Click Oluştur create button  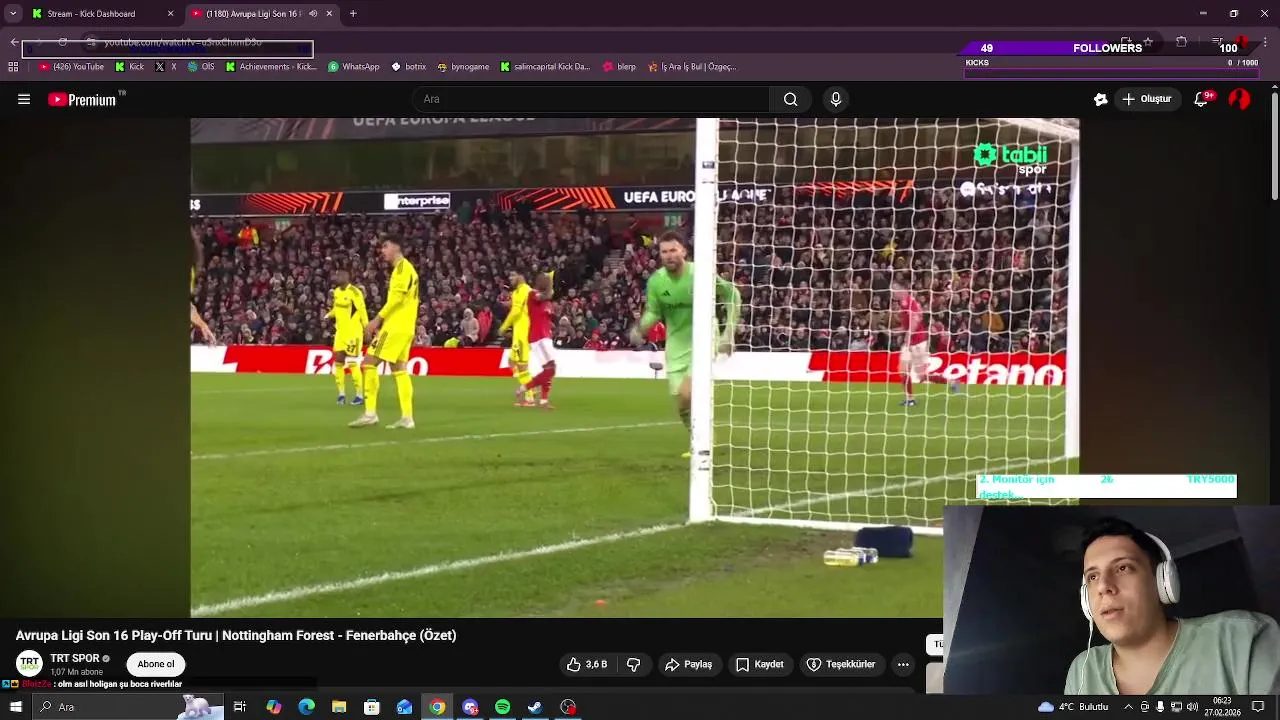tap(1146, 99)
